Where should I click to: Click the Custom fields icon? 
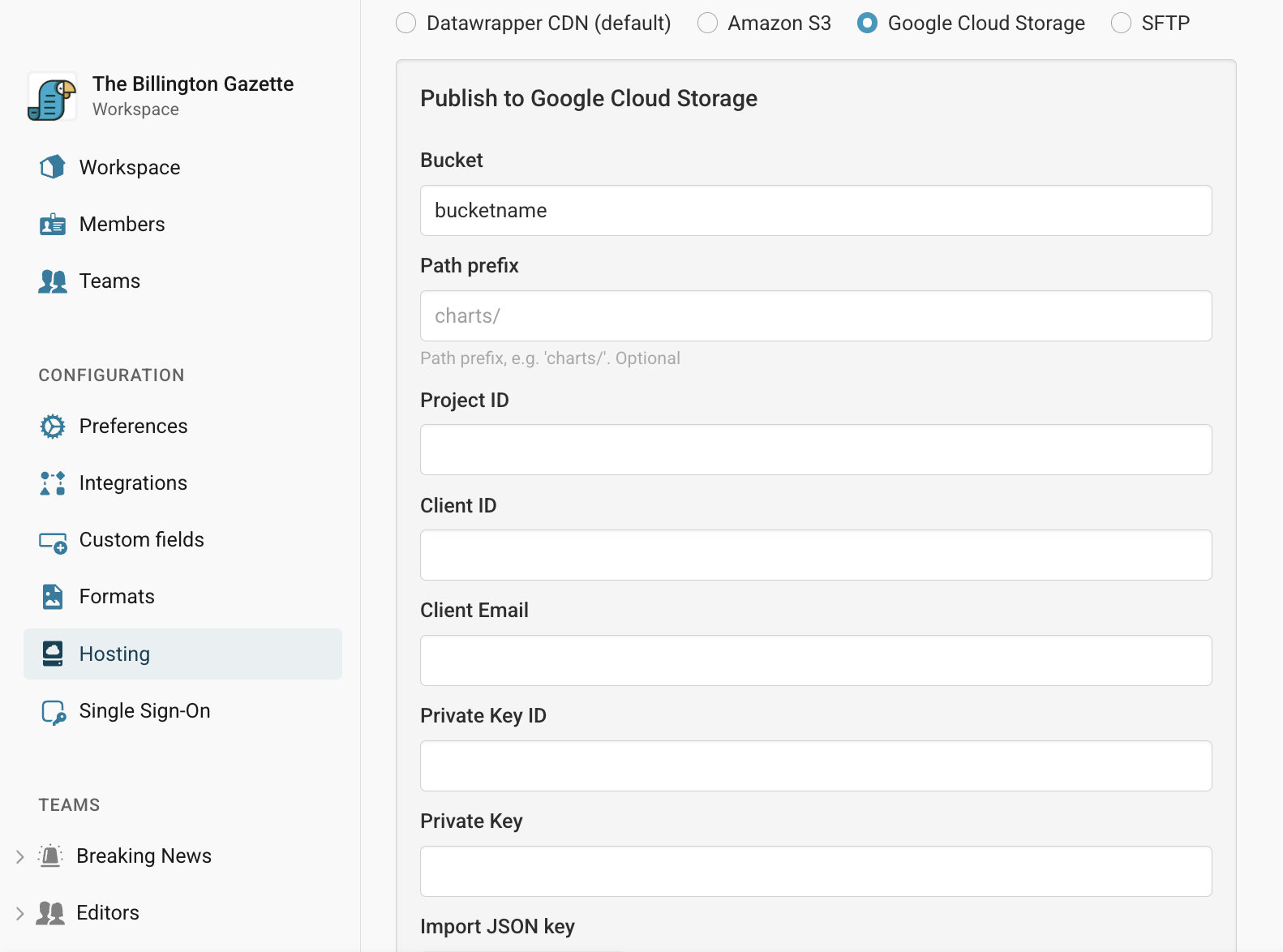click(x=53, y=542)
